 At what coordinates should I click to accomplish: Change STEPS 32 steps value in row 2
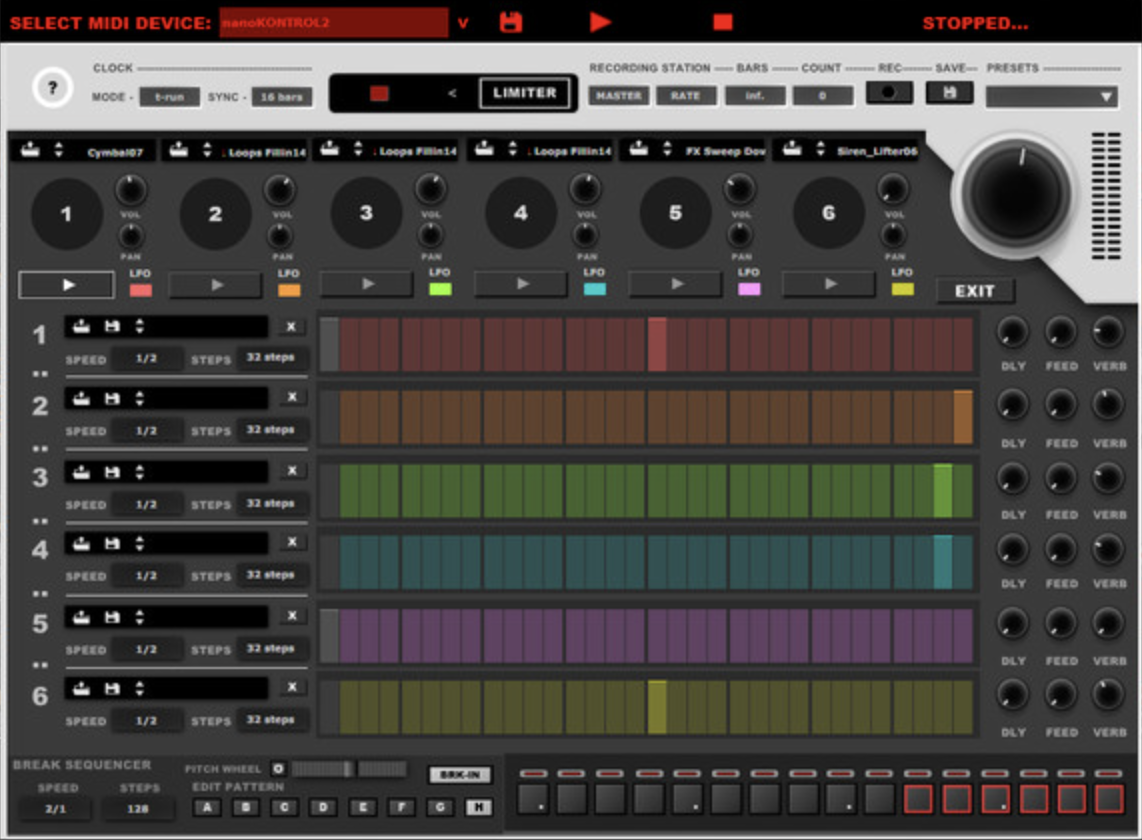(270, 430)
